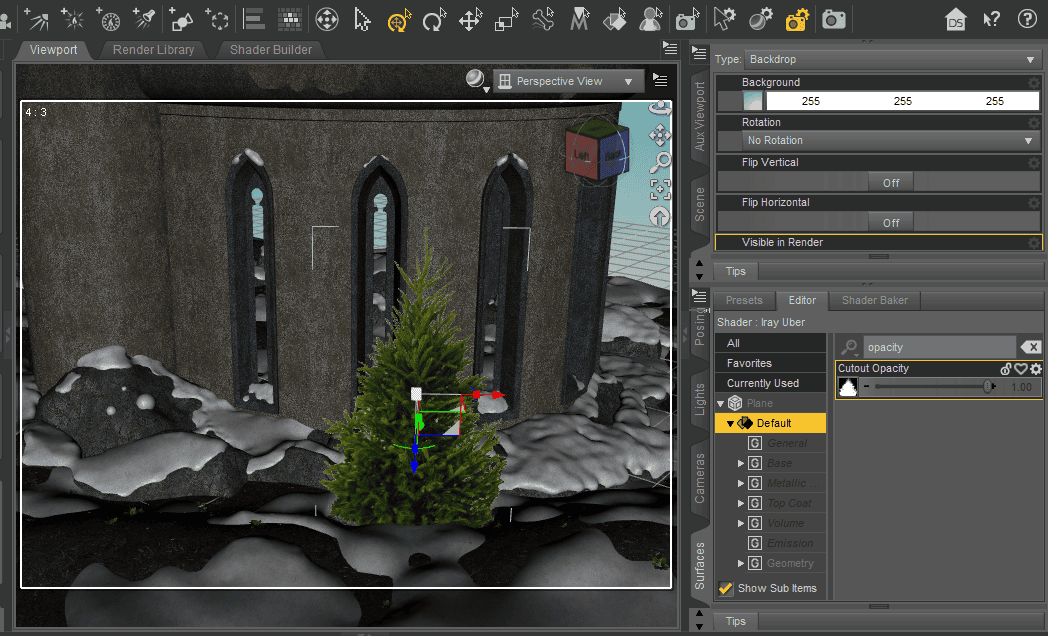This screenshot has height=636, width=1048.
Task: Select the Rotate tool
Action: (x=434, y=19)
